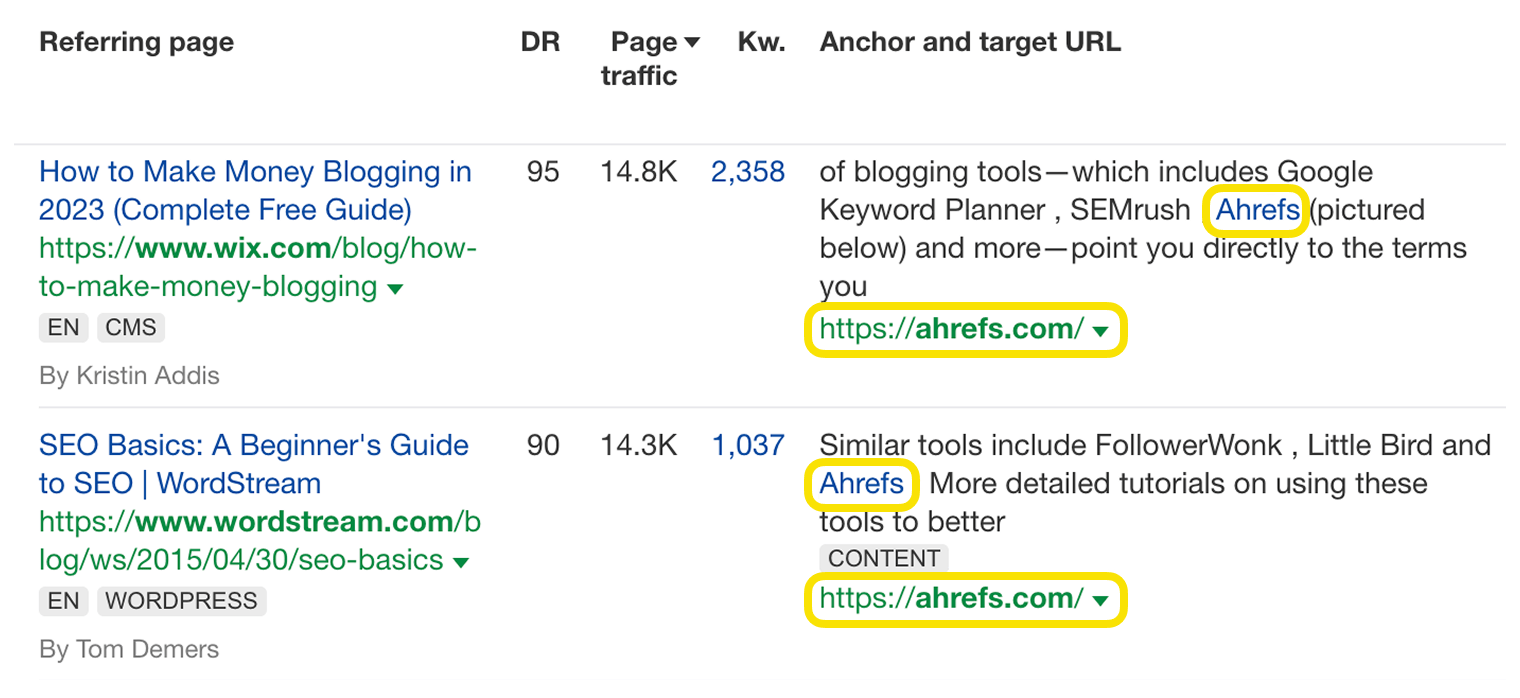This screenshot has height=698, width=1520.
Task: Click the author name Kristin Addis
Action: tap(128, 375)
